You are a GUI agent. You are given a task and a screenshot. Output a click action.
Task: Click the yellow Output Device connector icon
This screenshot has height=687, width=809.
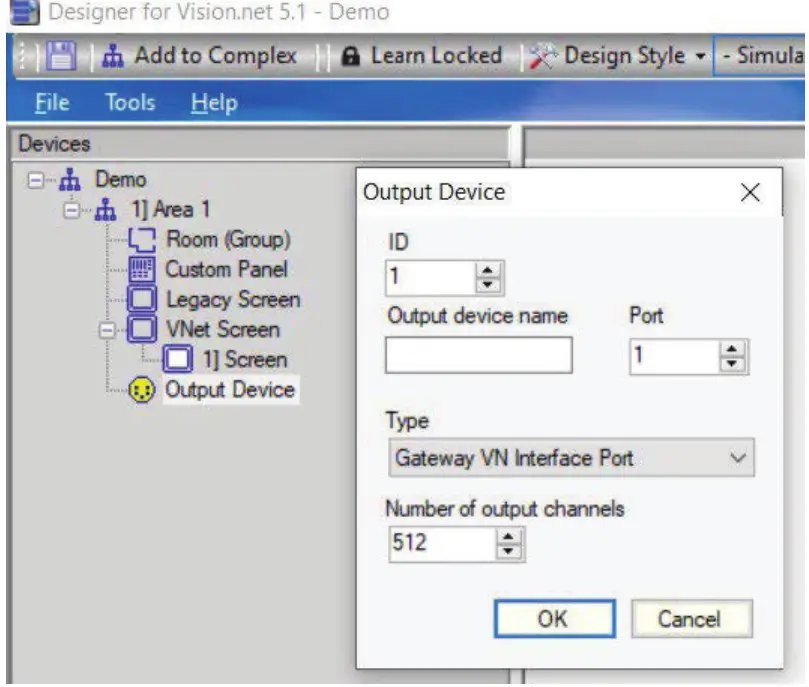[141, 389]
